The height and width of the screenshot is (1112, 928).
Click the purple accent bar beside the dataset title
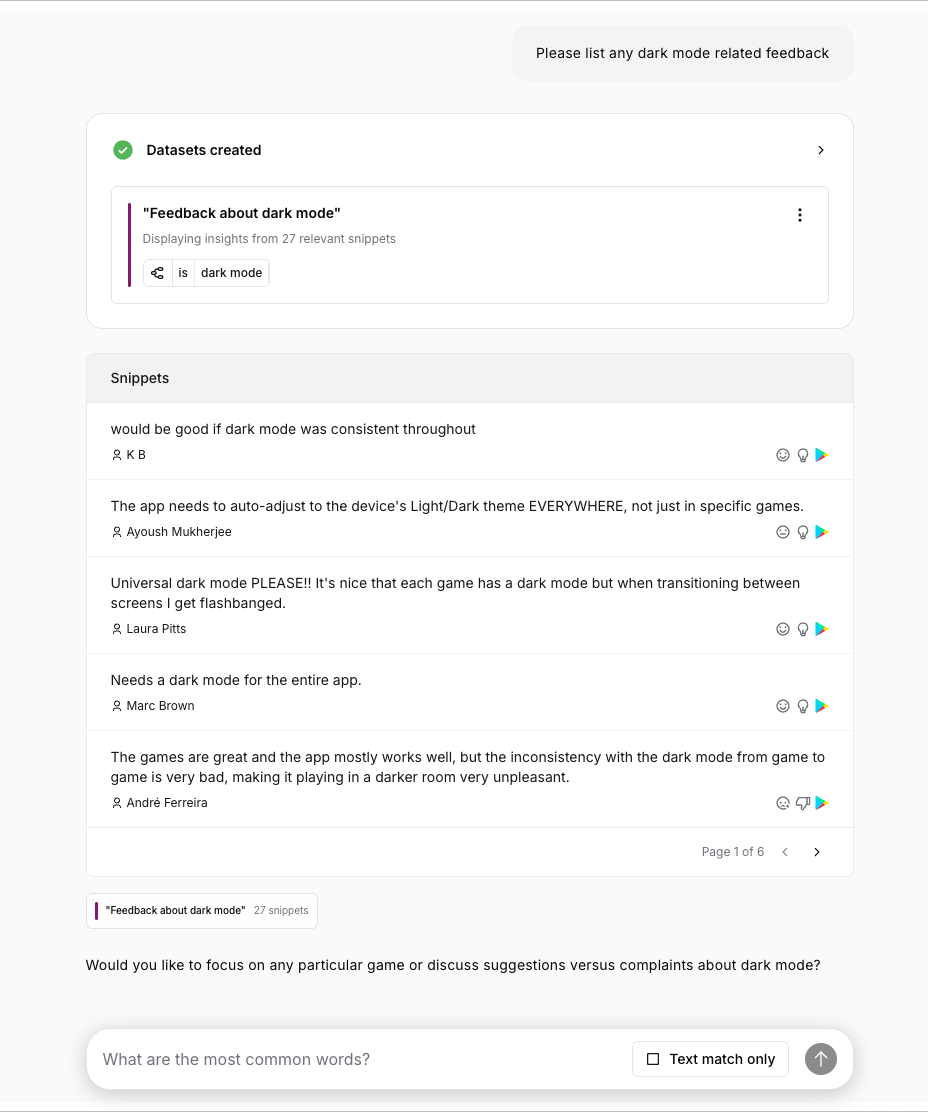(130, 244)
